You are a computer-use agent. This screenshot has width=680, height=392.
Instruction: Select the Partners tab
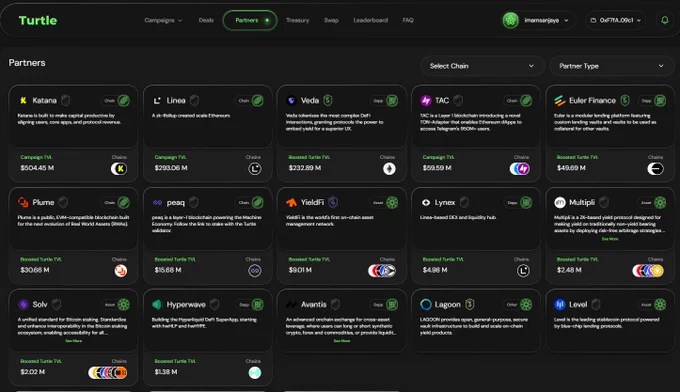[x=250, y=20]
